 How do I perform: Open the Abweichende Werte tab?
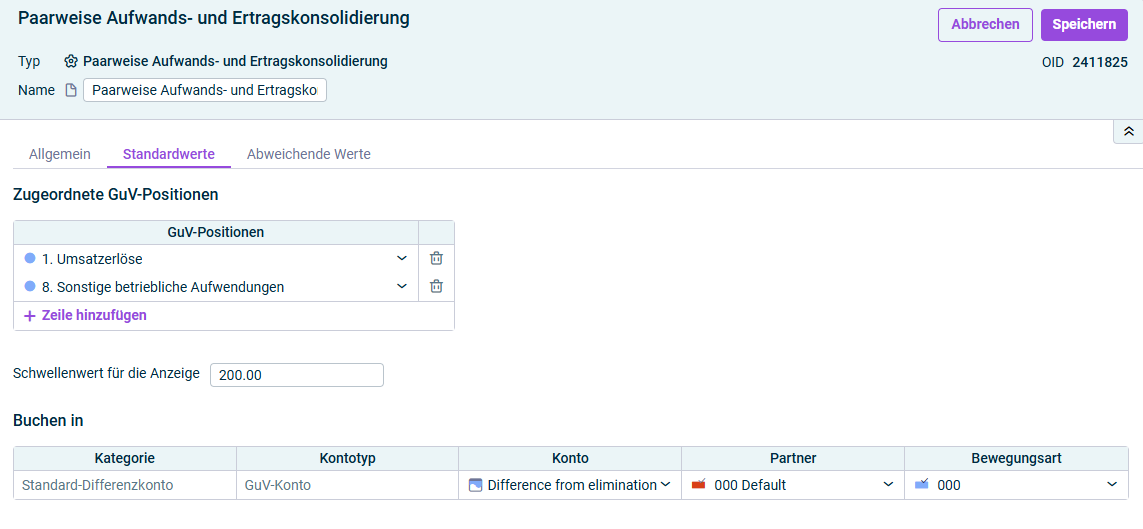[309, 154]
